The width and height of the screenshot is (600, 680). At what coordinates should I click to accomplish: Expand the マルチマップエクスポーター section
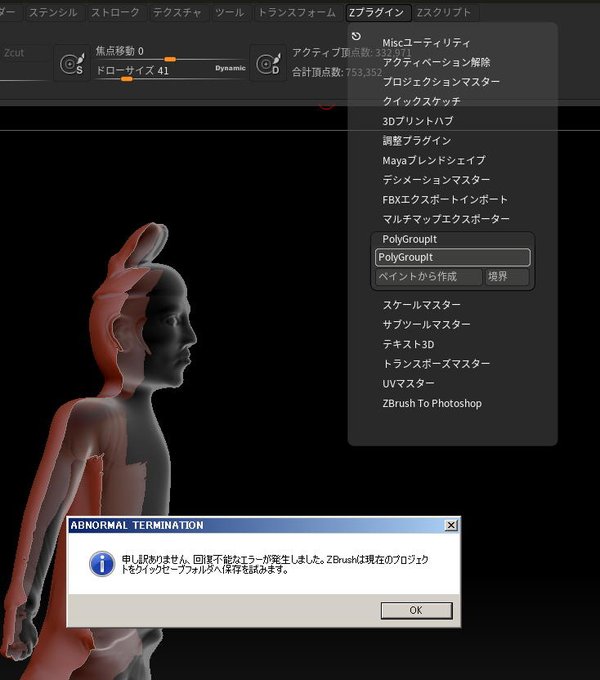(x=446, y=219)
